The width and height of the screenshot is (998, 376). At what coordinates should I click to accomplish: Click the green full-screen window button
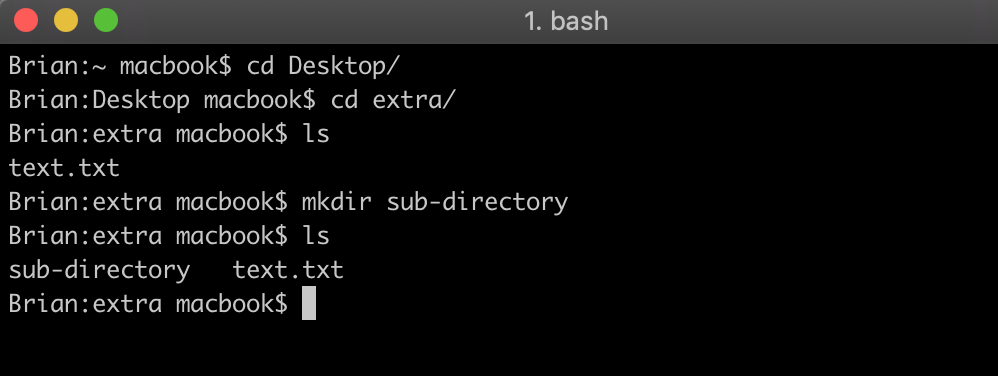[x=106, y=20]
